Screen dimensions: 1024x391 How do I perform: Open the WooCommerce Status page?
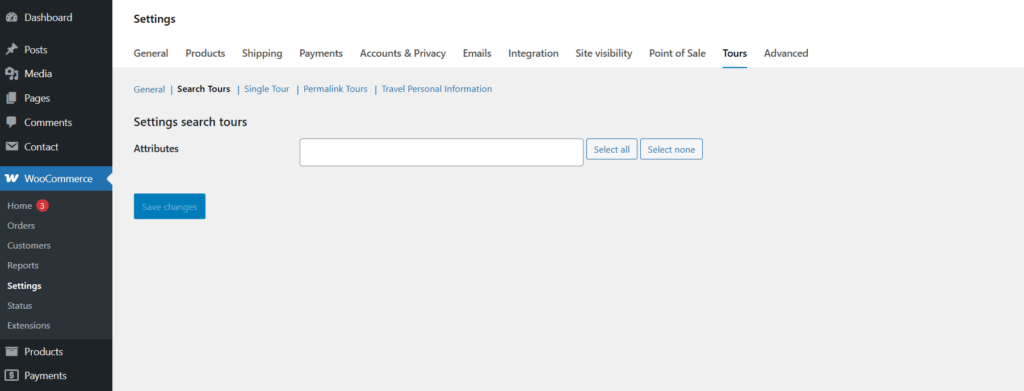(x=20, y=305)
